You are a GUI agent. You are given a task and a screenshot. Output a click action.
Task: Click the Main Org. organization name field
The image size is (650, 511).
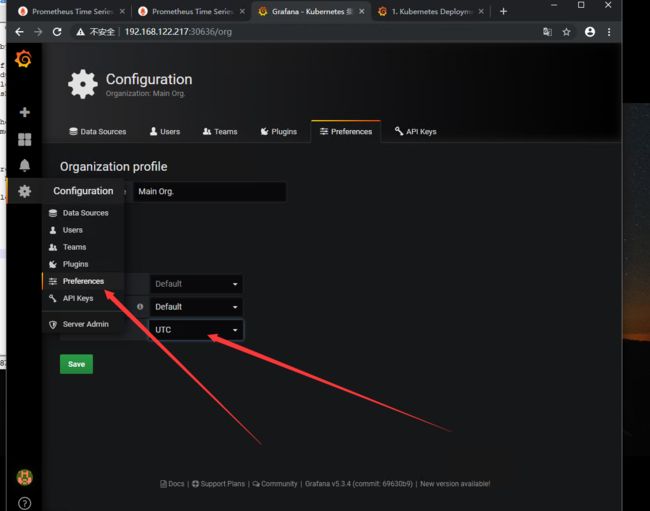tap(209, 191)
